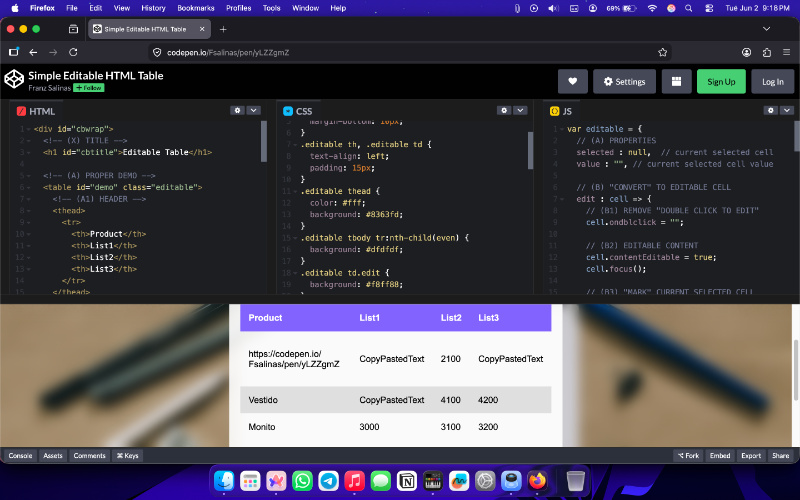Open Notion from the Dock

pyautogui.click(x=407, y=480)
